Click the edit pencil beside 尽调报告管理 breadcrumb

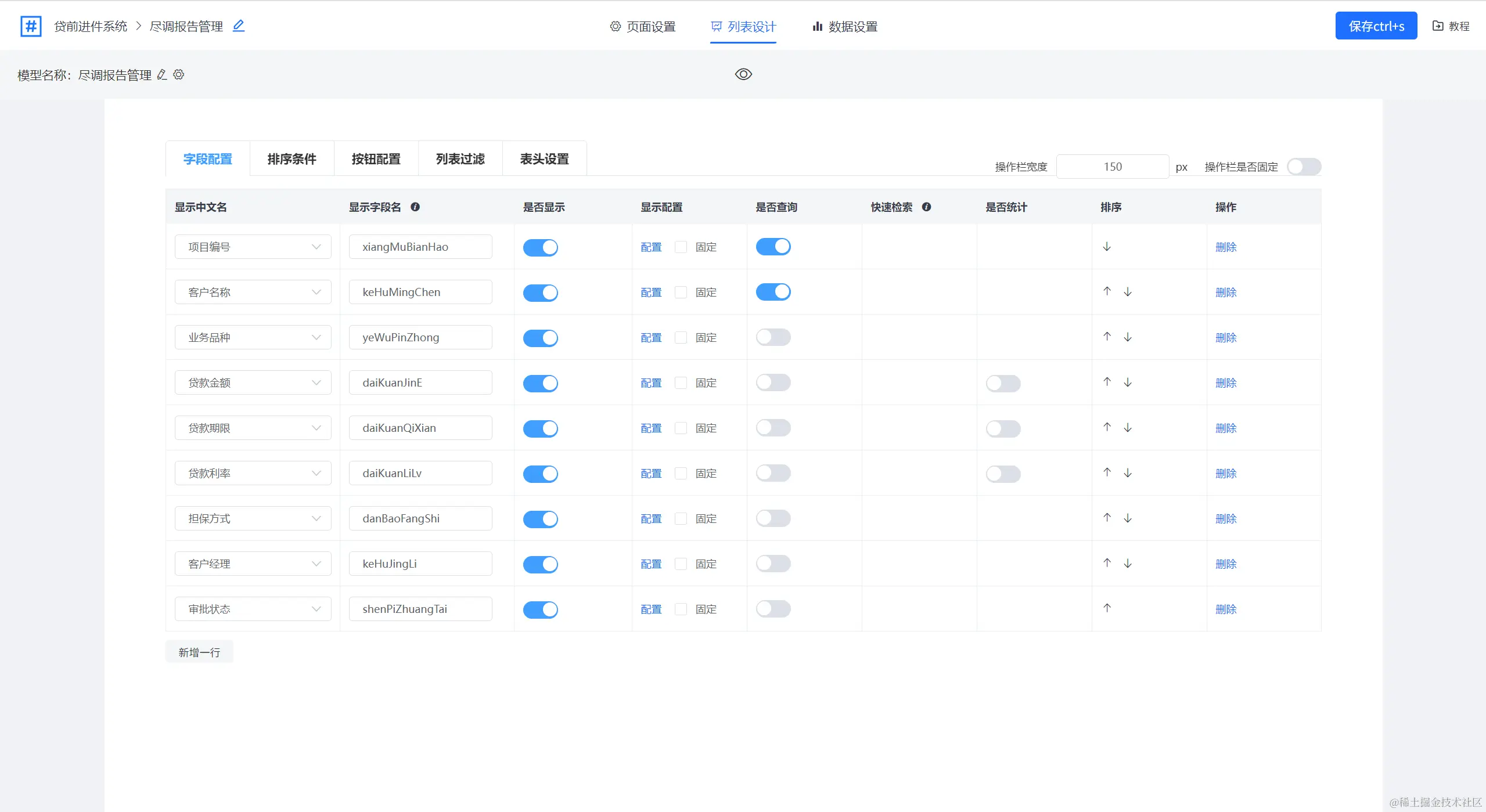pos(239,26)
